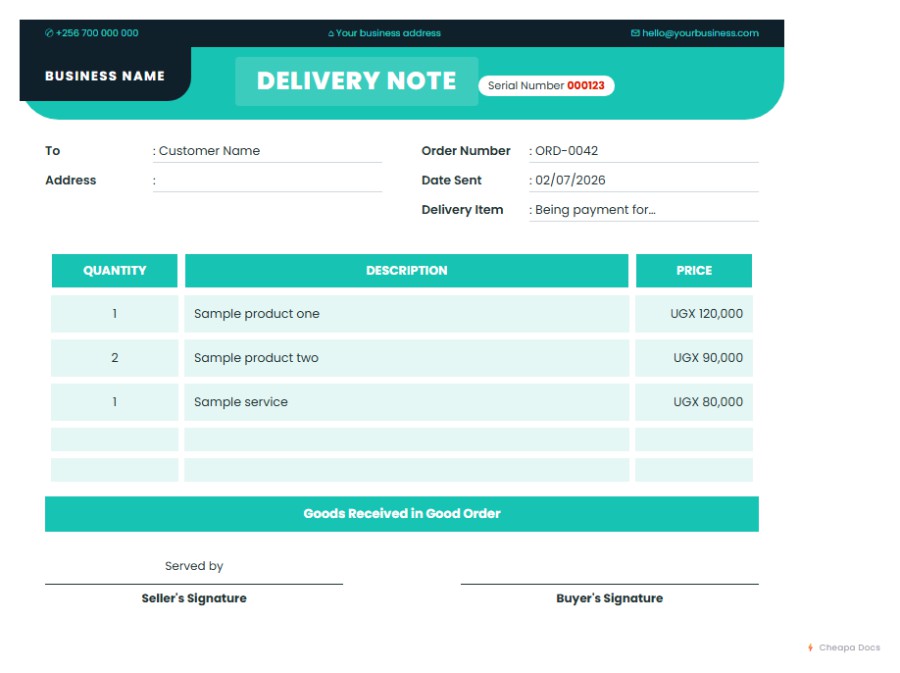Click the Cheapa Docs lightning icon
The image size is (900, 673).
(x=810, y=648)
